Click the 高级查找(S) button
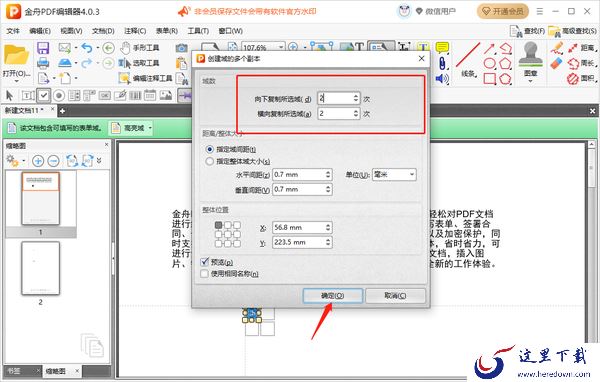Image resolution: width=600 pixels, height=382 pixels. coord(572,31)
